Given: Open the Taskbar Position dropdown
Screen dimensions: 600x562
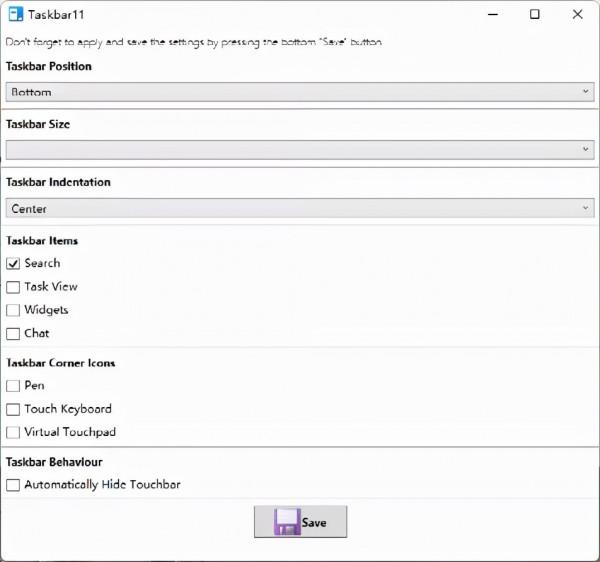Looking at the screenshot, I should (299, 92).
